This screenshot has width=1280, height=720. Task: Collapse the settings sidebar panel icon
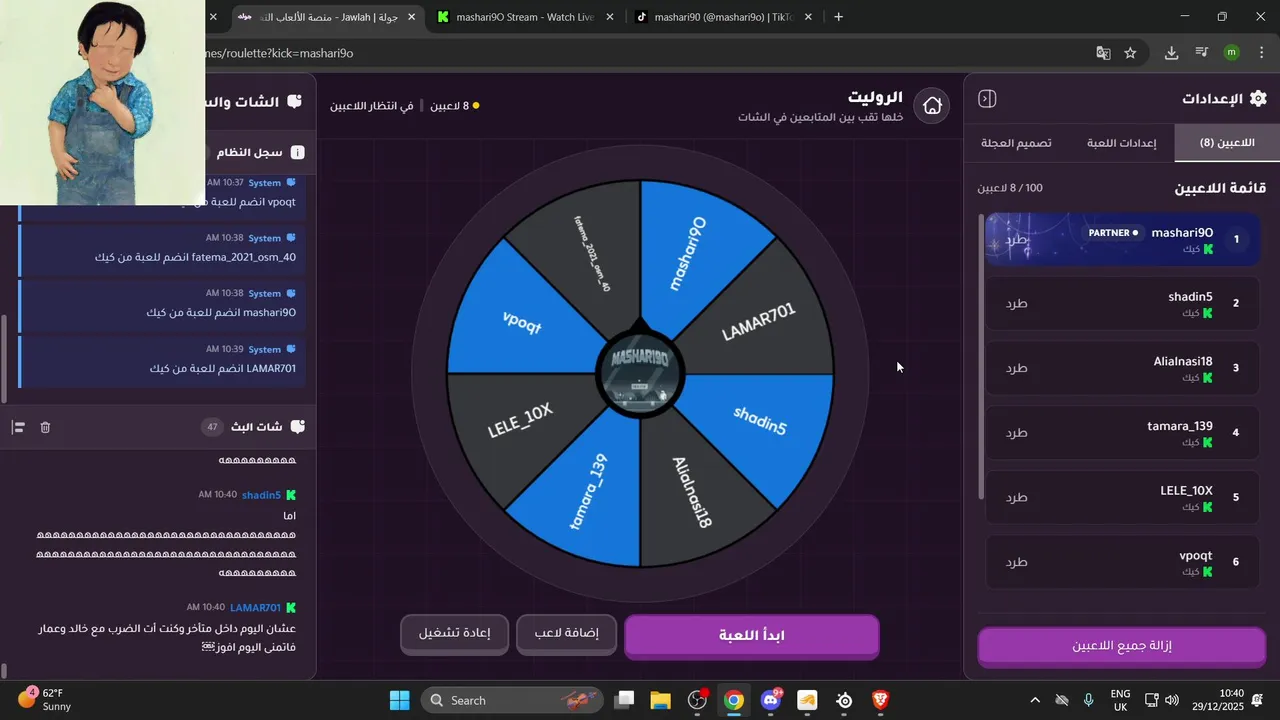coord(987,99)
